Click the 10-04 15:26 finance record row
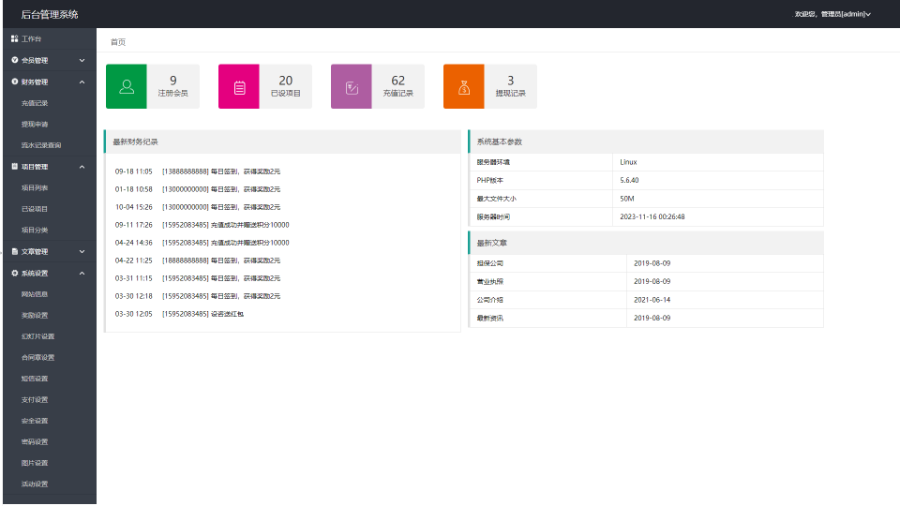Image resolution: width=900 pixels, height=506 pixels. click(x=197, y=207)
